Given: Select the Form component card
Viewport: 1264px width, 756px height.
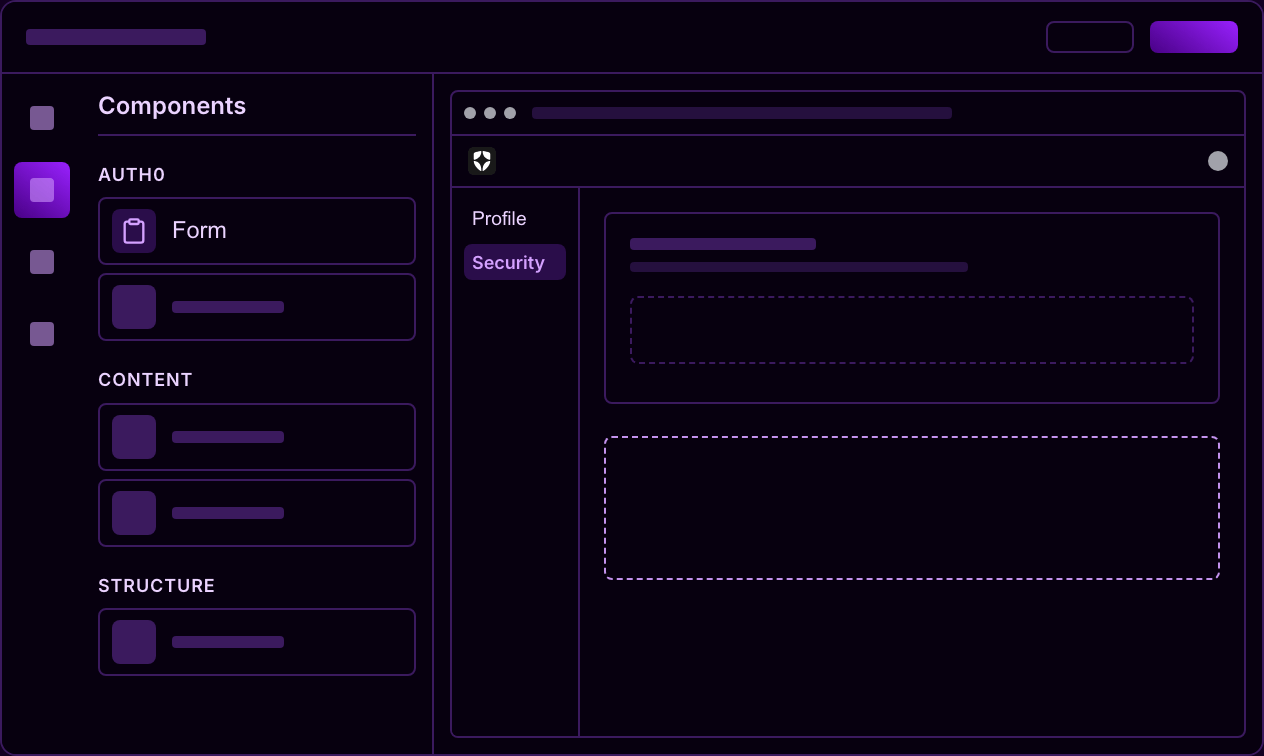Looking at the screenshot, I should click(257, 231).
